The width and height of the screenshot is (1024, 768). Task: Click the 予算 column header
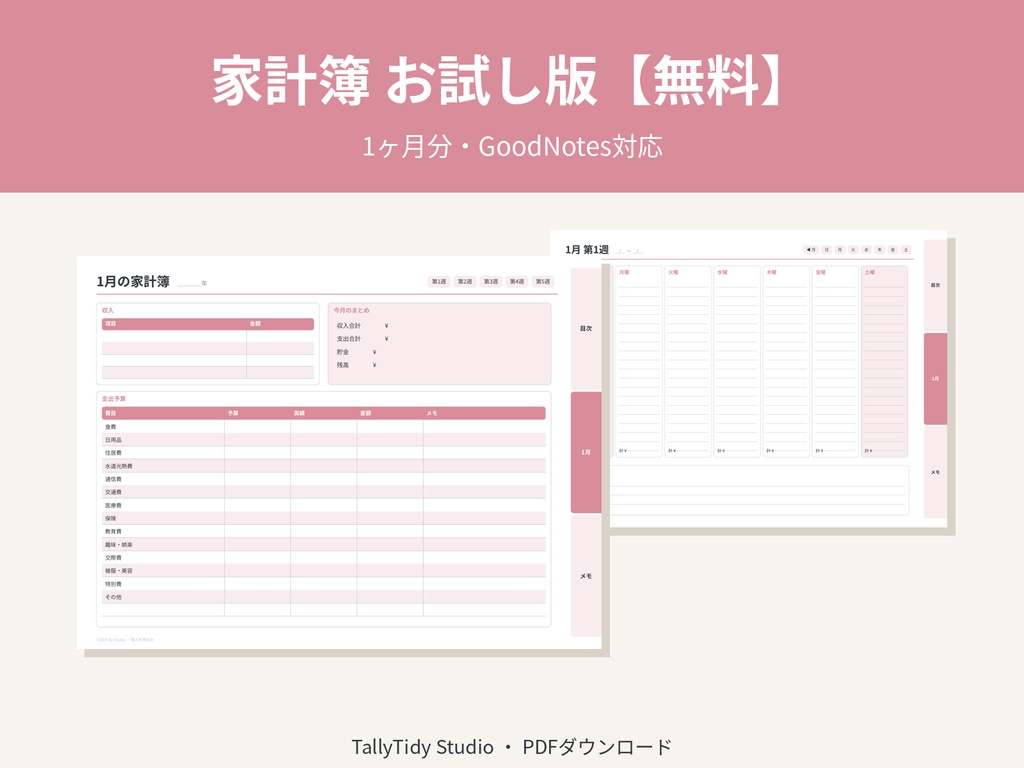233,413
